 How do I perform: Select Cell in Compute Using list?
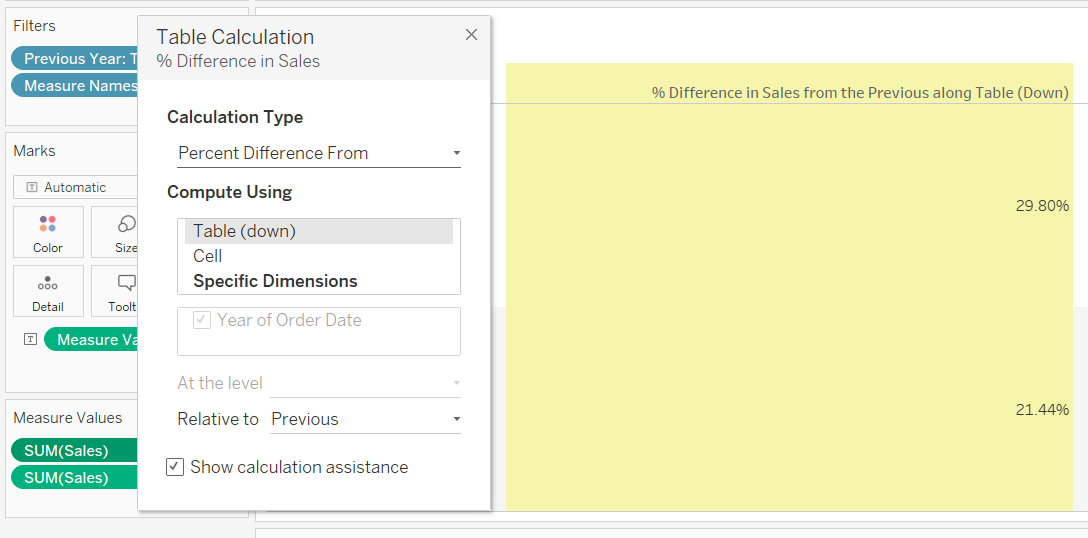click(208, 256)
